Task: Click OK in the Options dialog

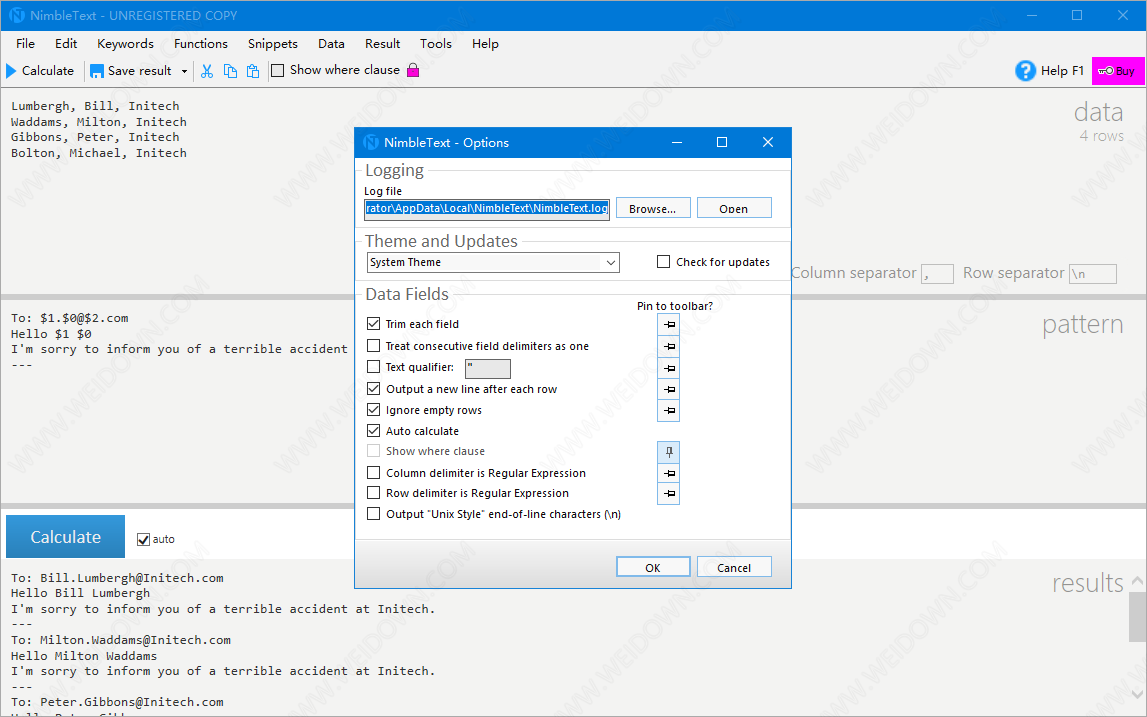Action: coord(653,568)
